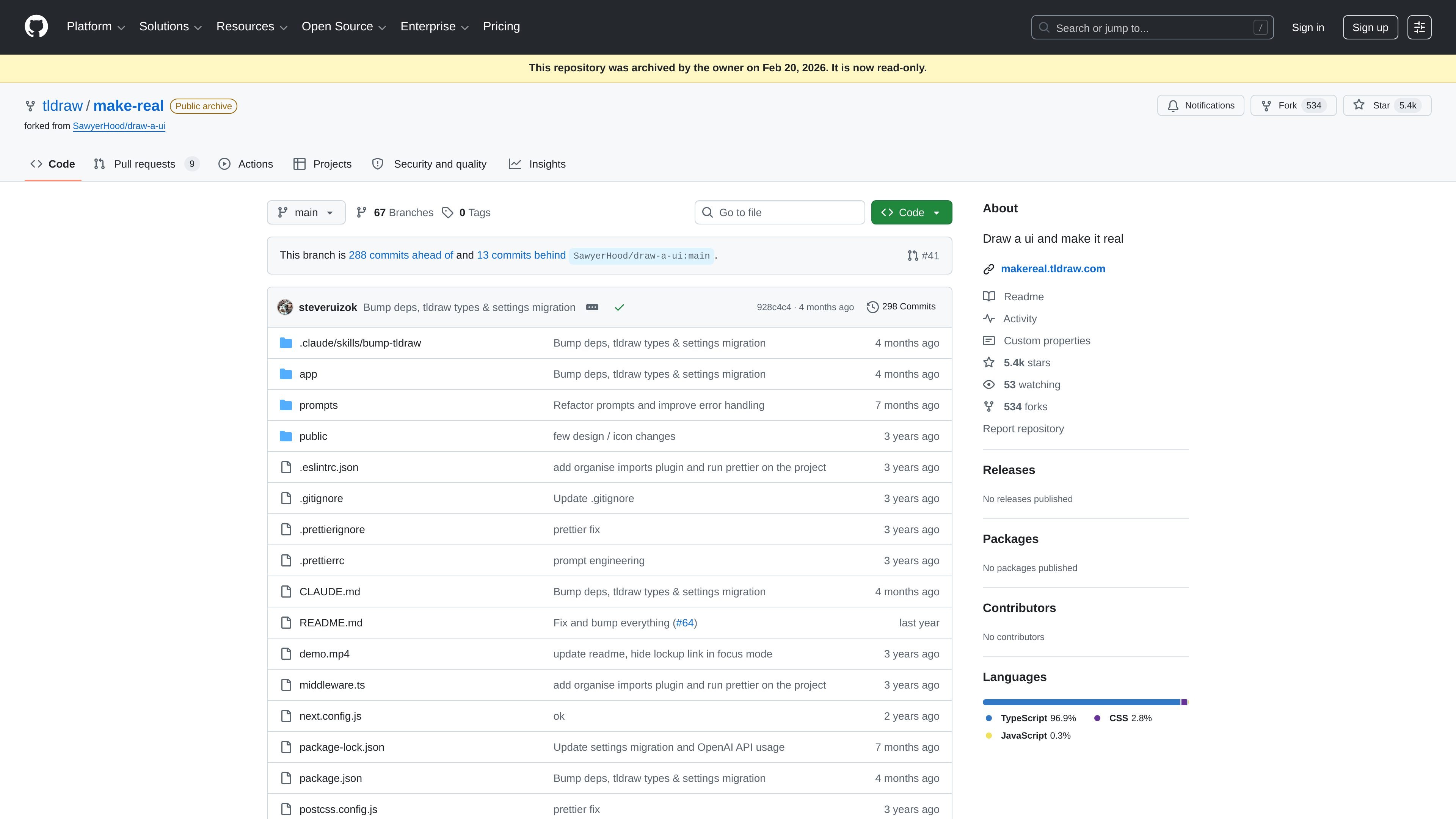Screen dimensions: 1456x819
Task: Click the Readme book icon
Action: pos(988,297)
